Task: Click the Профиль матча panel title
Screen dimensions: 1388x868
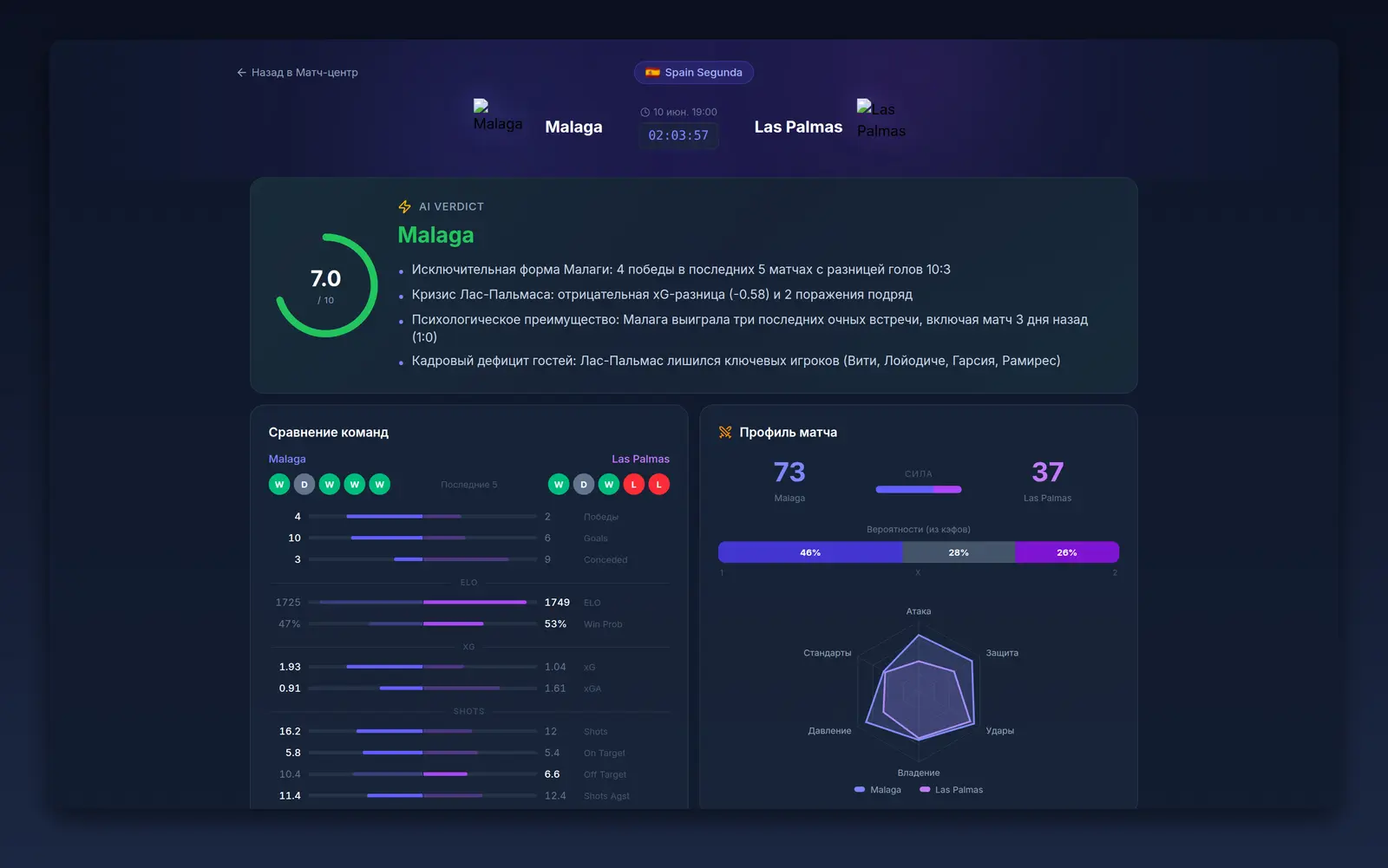Action: coord(788,432)
